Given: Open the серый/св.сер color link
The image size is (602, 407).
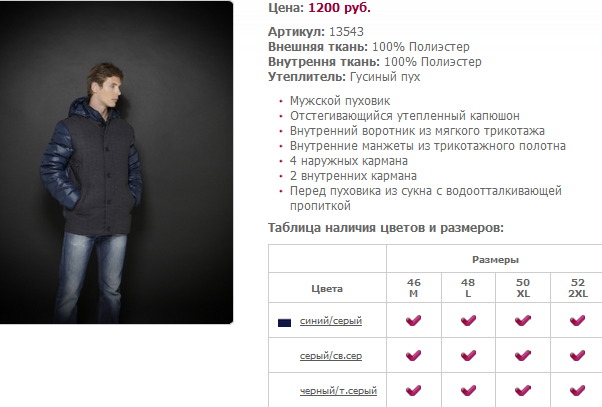Looking at the screenshot, I should click(x=337, y=356).
